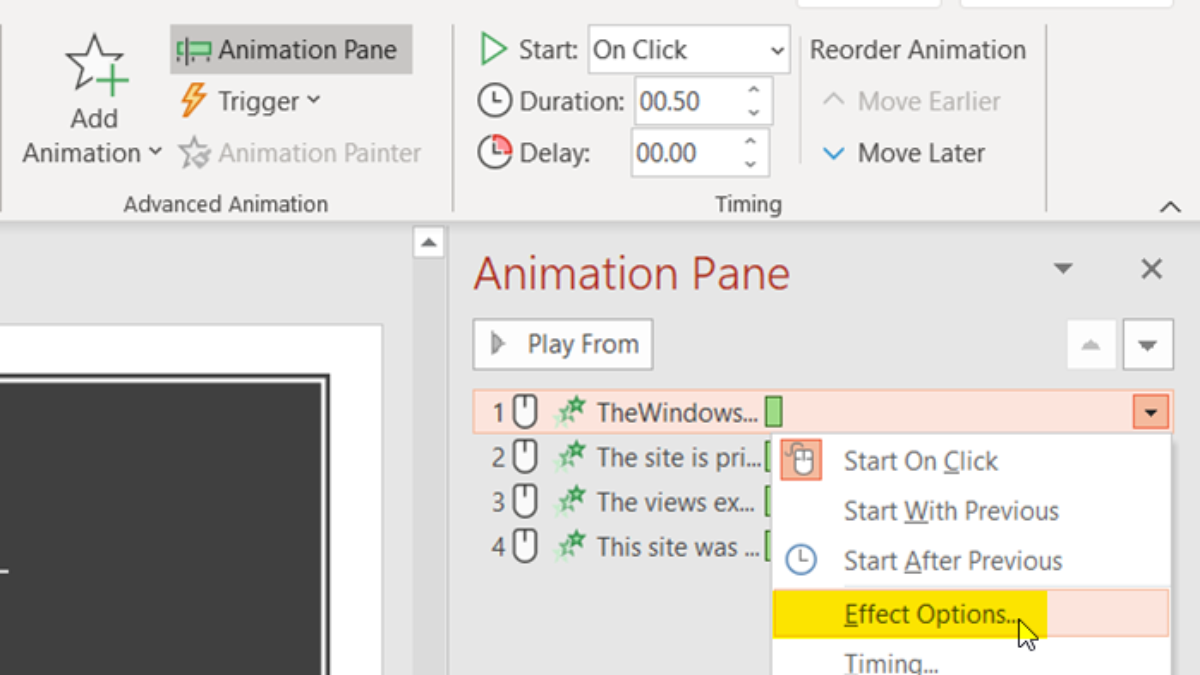The width and height of the screenshot is (1200, 675).
Task: Click inside the Duration field
Action: point(685,101)
